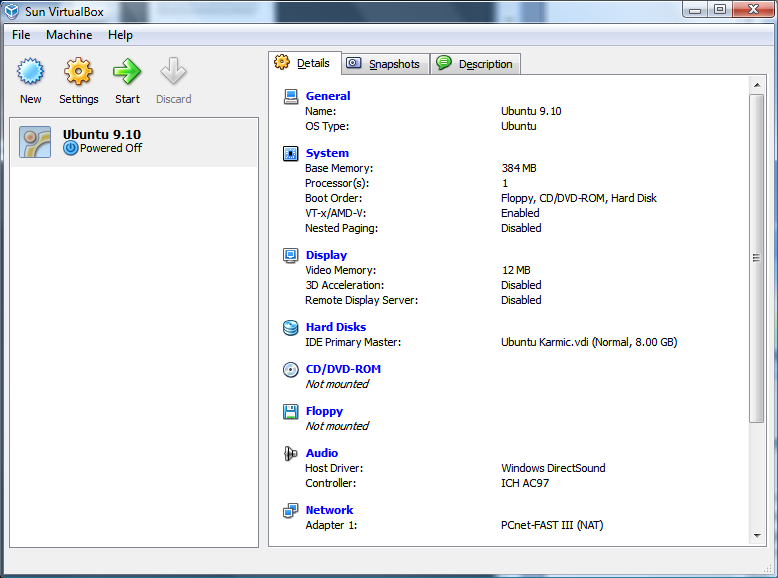Click the Windows DirectSound host driver value
This screenshot has height=578, width=778.
[553, 468]
